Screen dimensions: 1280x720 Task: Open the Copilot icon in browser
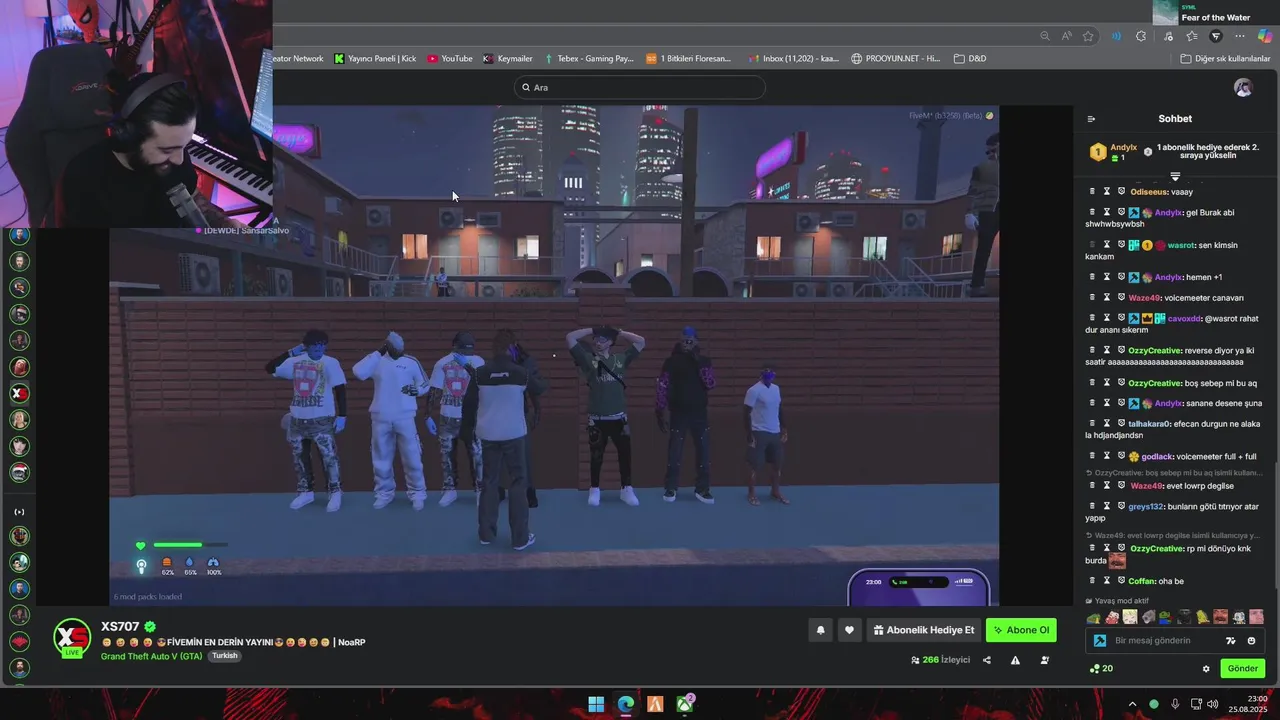pos(1265,36)
